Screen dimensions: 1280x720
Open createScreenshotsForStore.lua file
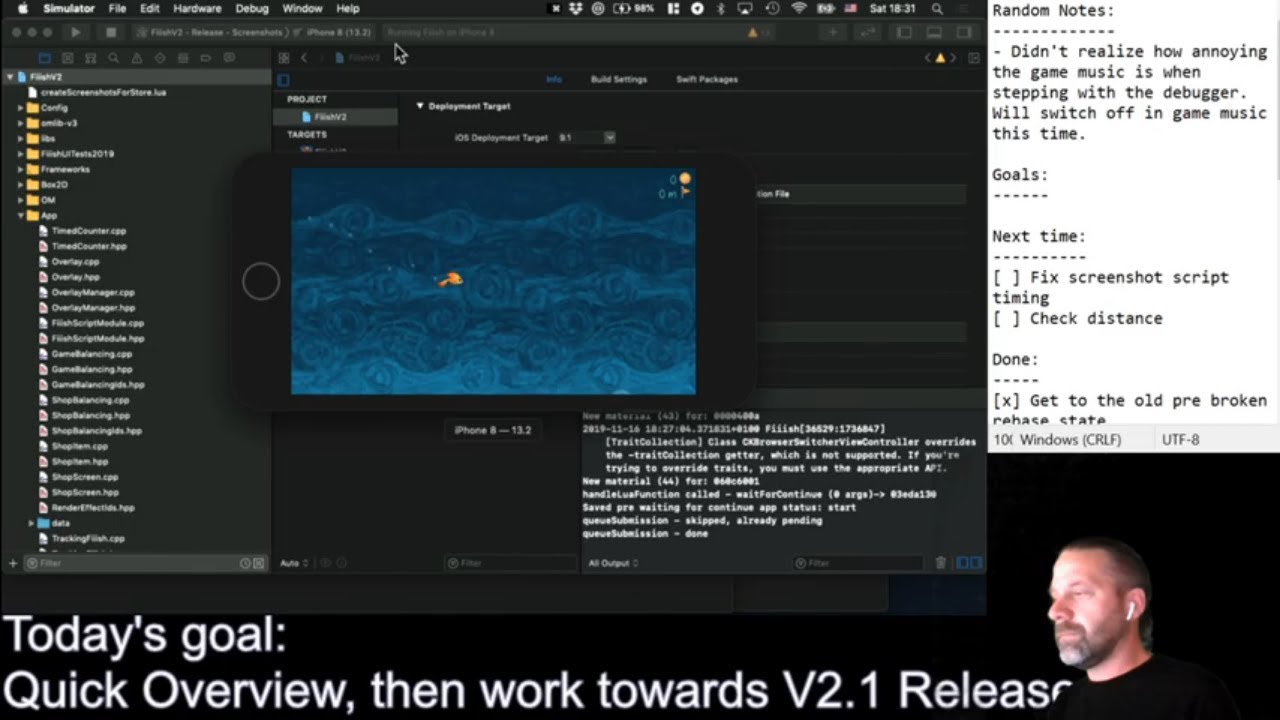(x=104, y=92)
